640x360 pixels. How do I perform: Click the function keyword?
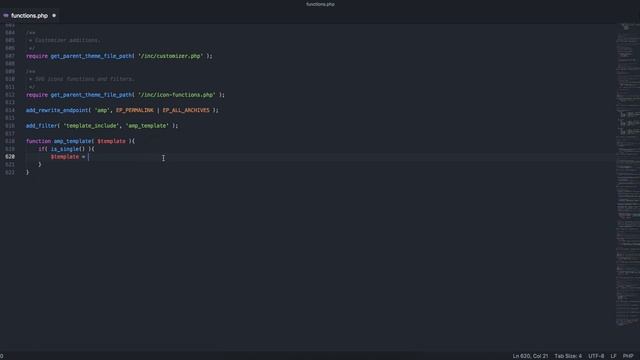pos(38,141)
